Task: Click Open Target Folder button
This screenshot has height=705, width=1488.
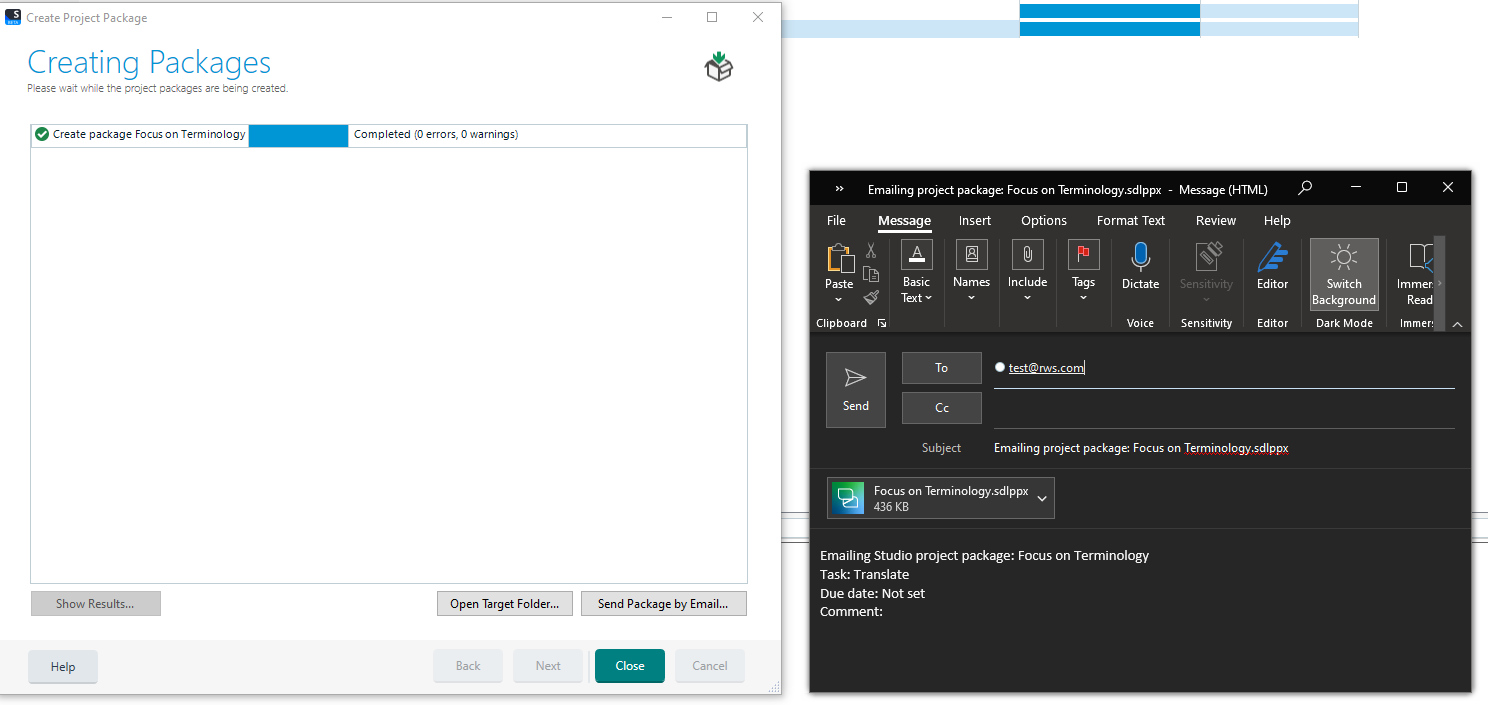Action: coord(505,603)
